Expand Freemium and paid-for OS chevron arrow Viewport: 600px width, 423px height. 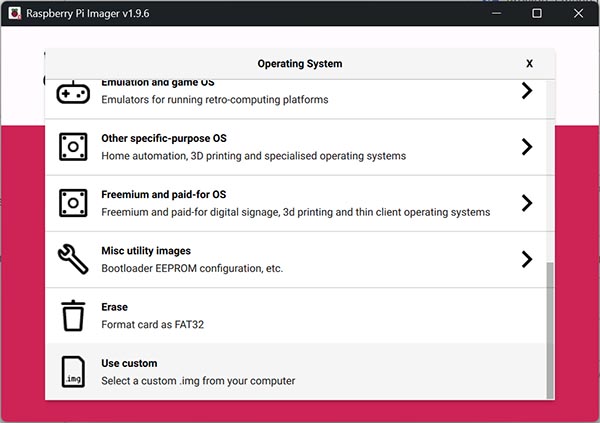click(x=526, y=203)
